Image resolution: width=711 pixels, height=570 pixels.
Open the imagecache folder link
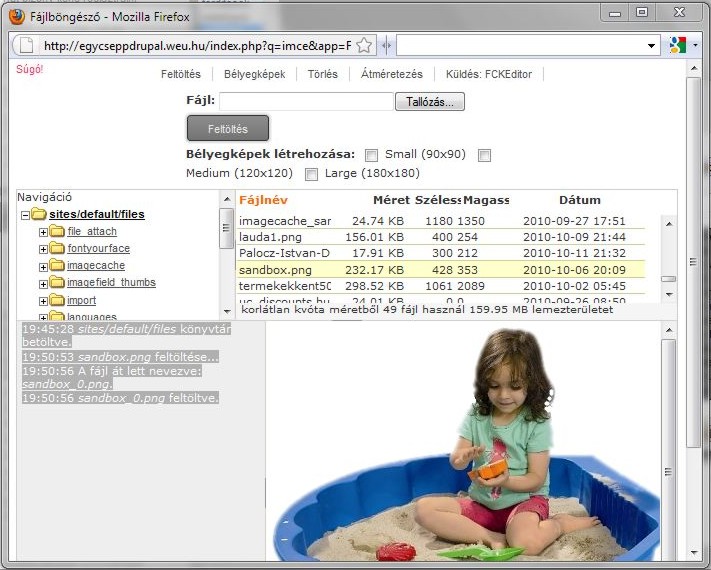point(96,265)
